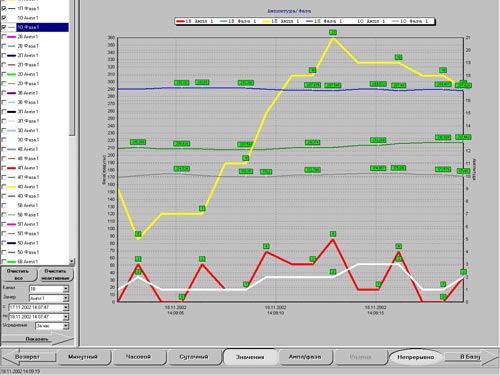The width and height of the screenshot is (500, 375).
Task: Click red color swatch of 4П Ампл 1
Action: [x=12, y=168]
